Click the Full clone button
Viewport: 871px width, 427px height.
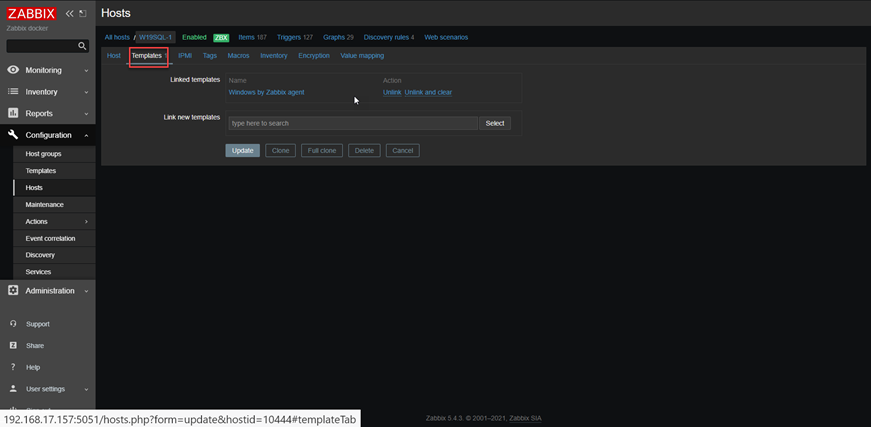[322, 150]
